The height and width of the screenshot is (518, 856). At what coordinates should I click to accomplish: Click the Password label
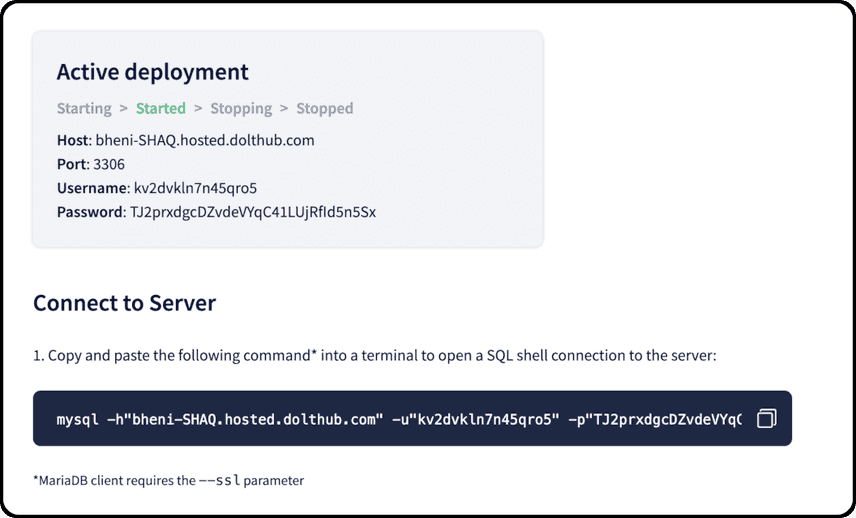[90, 212]
